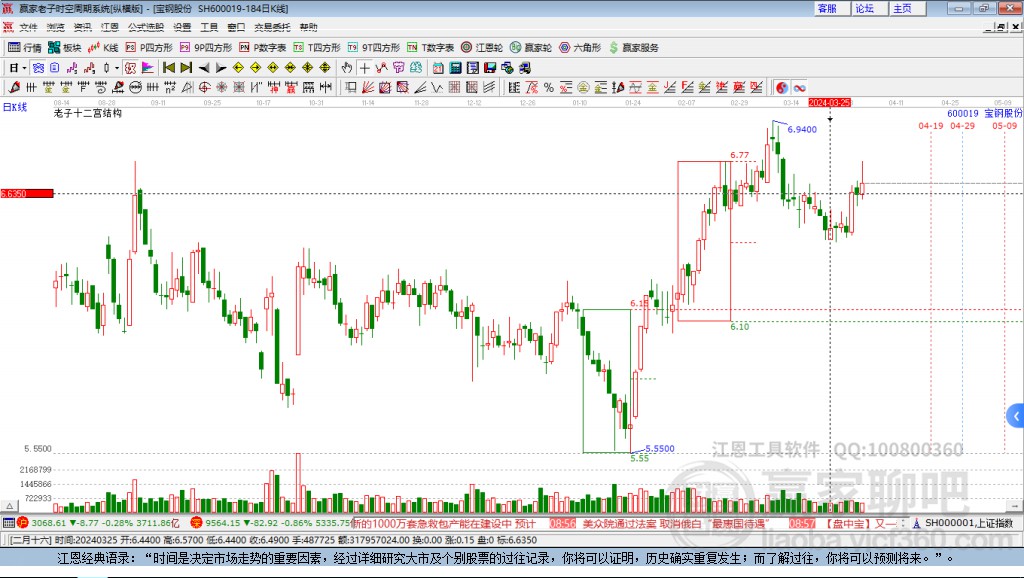This screenshot has width=1024, height=578.
Task: Open the 公式选股 menu
Action: click(x=146, y=27)
